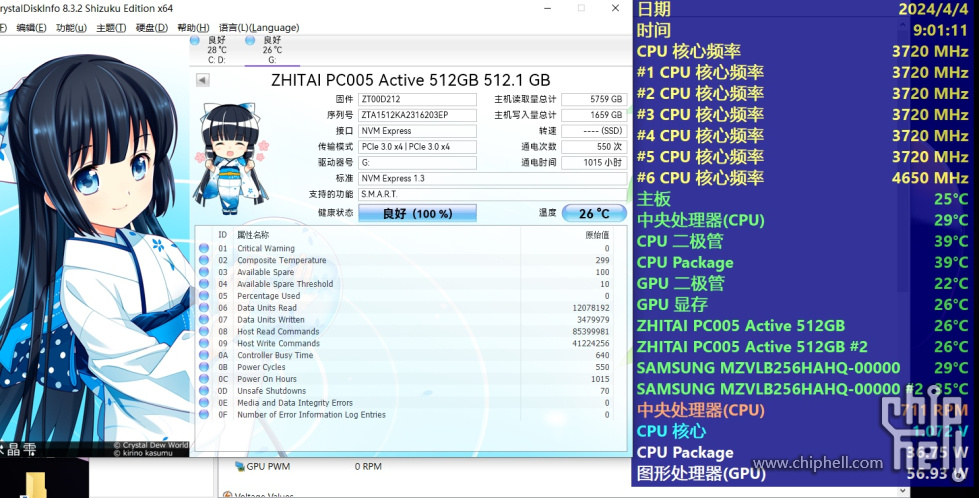
Task: Click the CPU Package 39°C sensor entry
Action: (802, 263)
